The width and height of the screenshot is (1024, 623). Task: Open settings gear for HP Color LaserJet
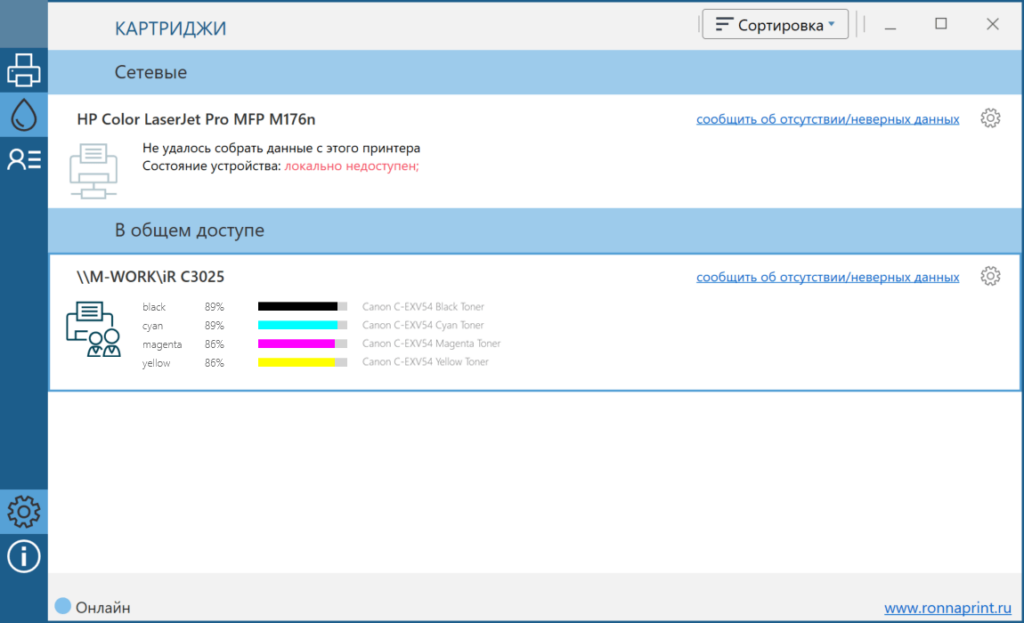pos(990,119)
